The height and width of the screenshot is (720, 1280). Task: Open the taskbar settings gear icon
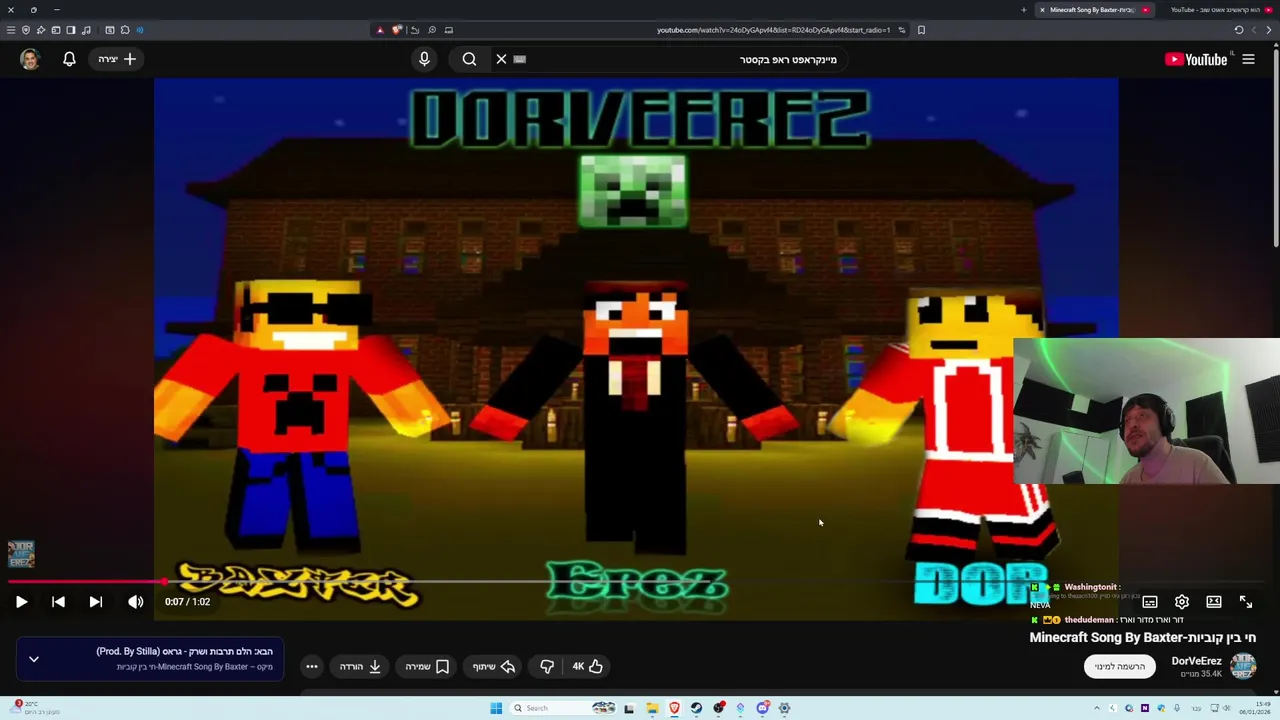[784, 708]
